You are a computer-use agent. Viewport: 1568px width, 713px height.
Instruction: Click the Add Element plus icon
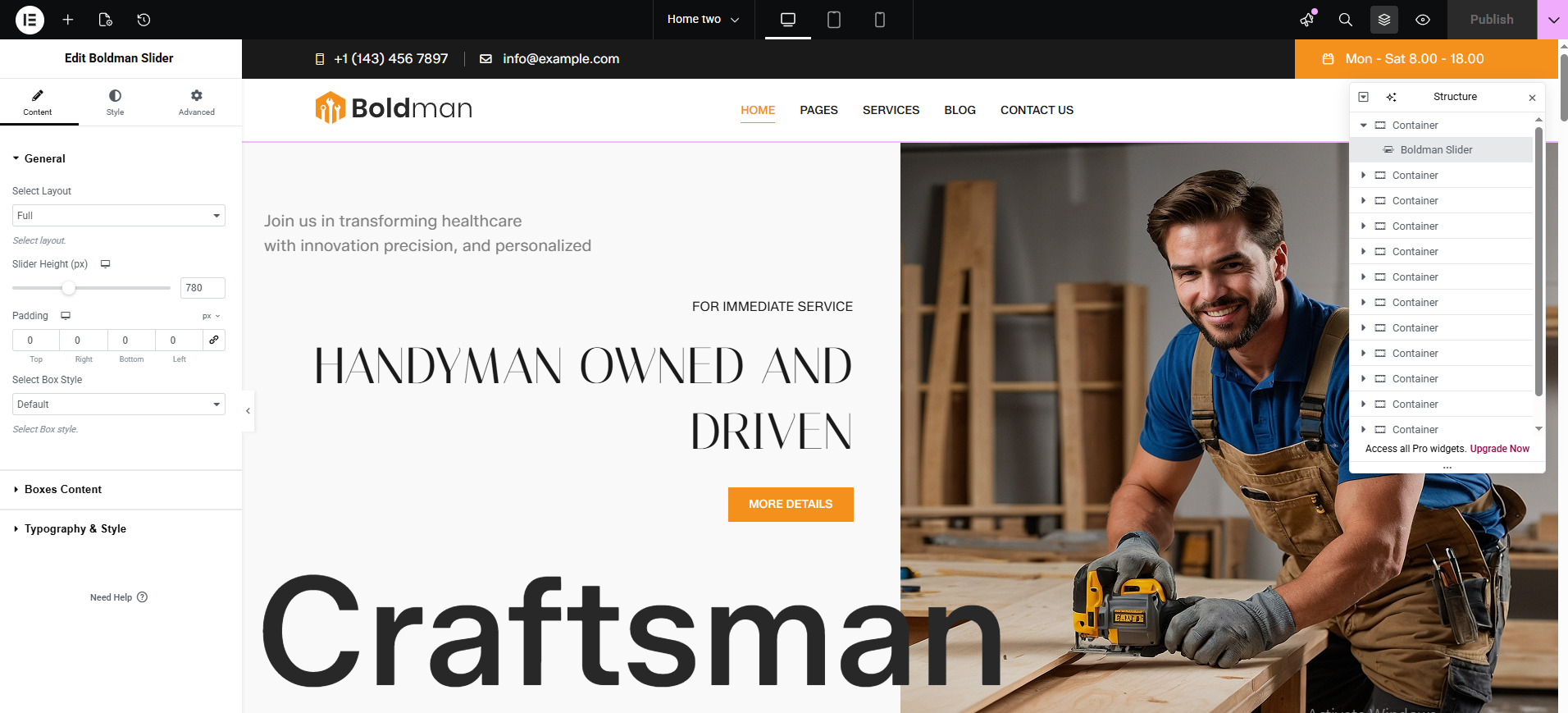tap(68, 20)
